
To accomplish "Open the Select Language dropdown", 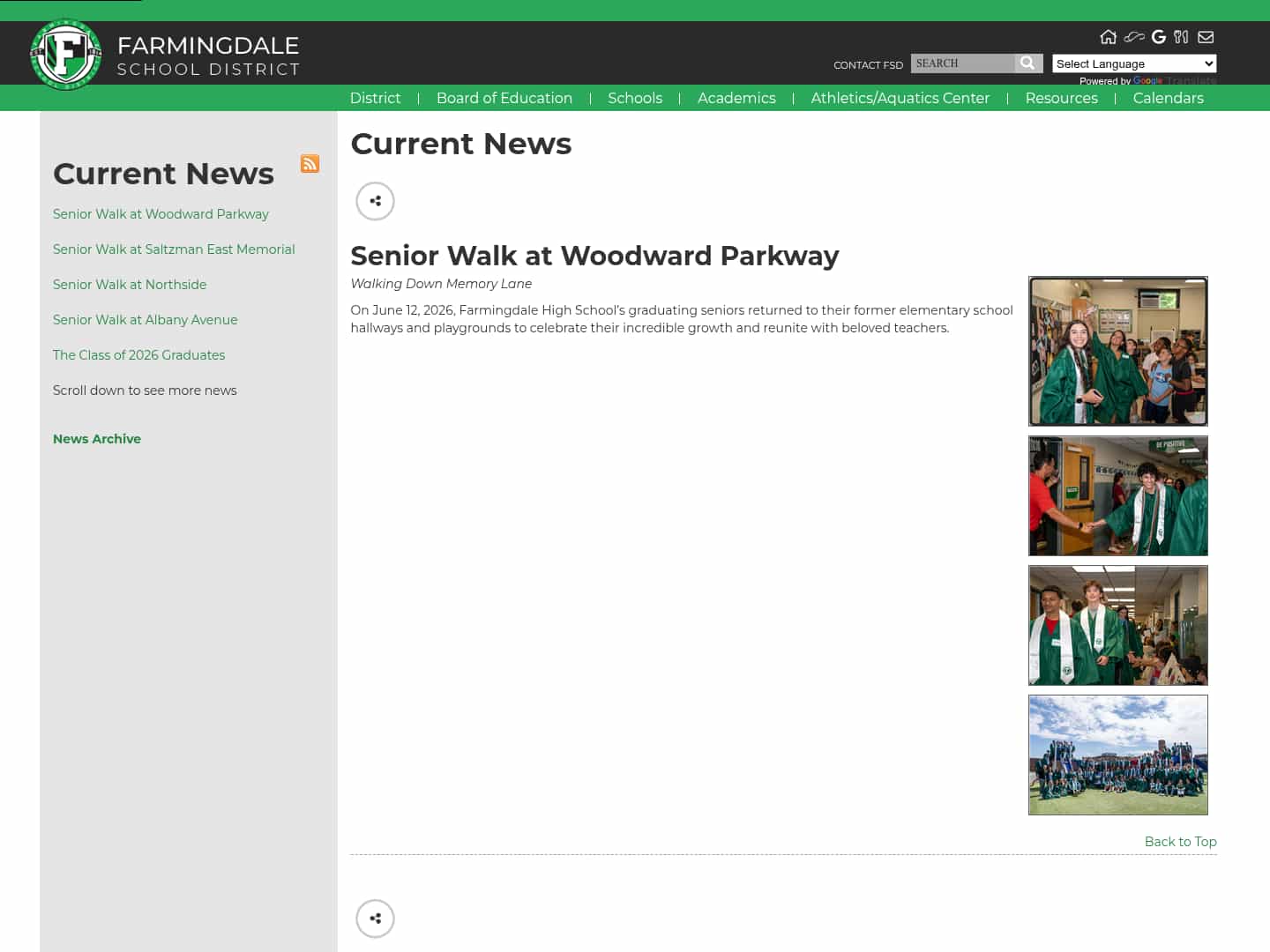I will pyautogui.click(x=1134, y=63).
